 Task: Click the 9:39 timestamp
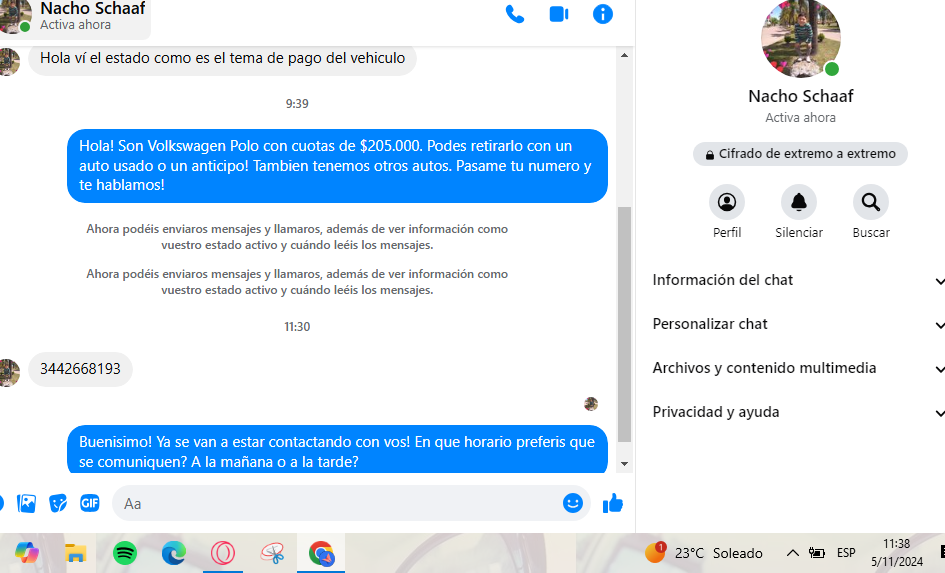tap(297, 104)
